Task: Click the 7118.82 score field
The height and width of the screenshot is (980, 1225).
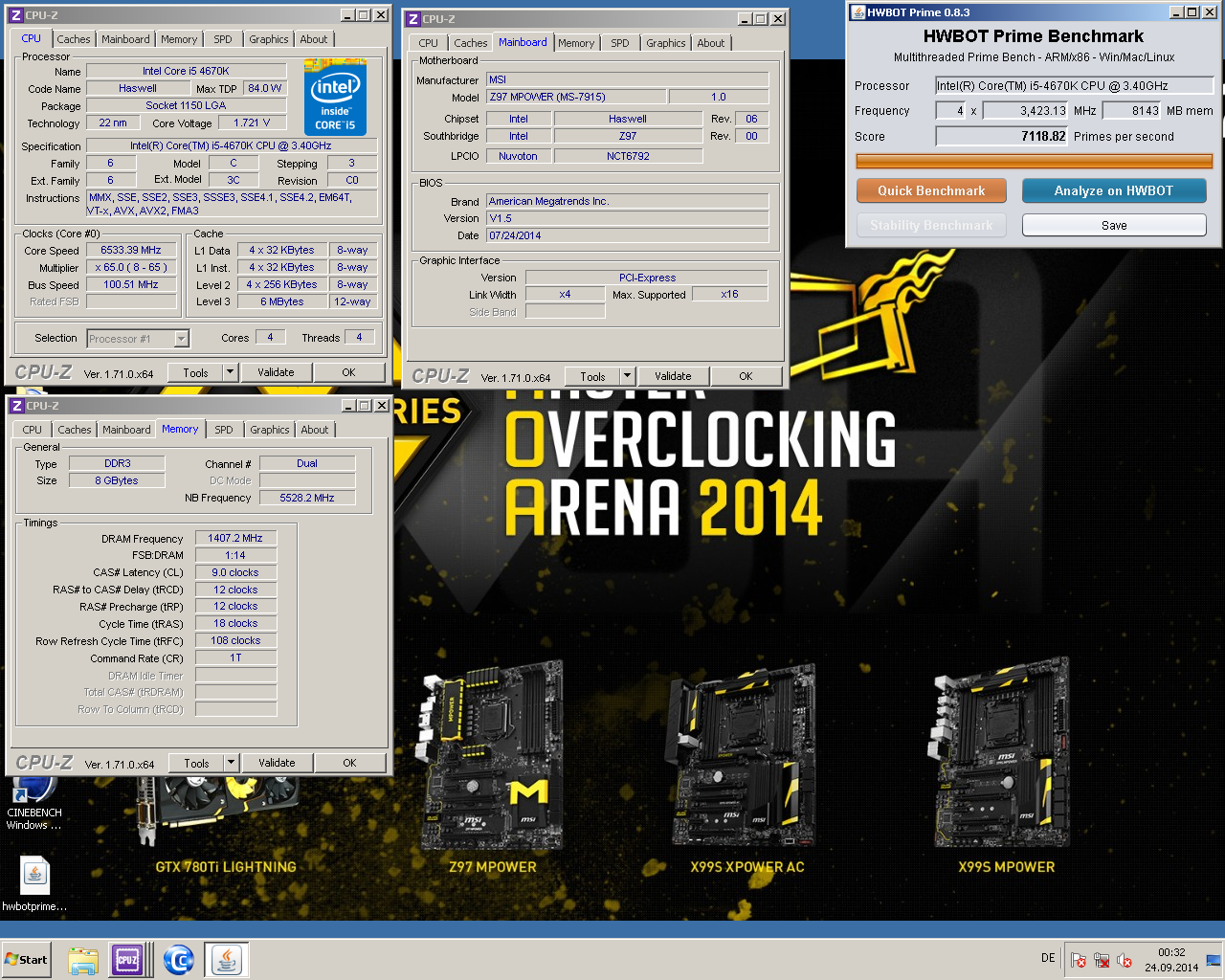Action: tap(1002, 136)
